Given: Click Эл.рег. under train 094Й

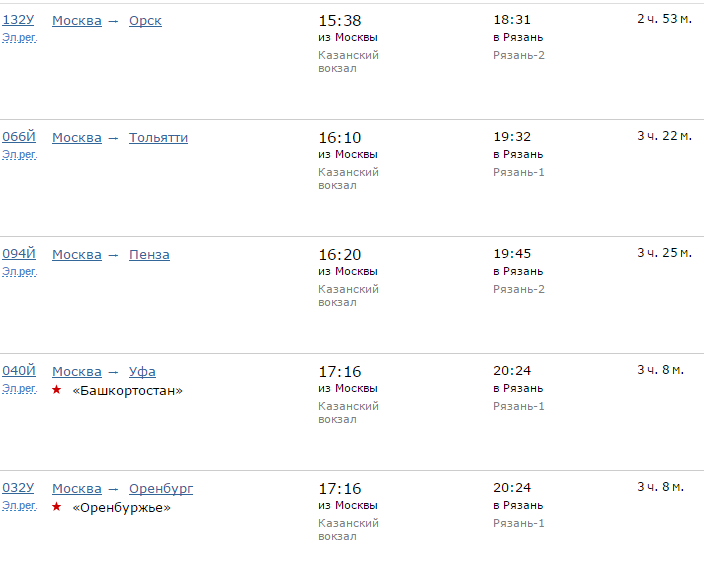Looking at the screenshot, I should click(19, 272).
